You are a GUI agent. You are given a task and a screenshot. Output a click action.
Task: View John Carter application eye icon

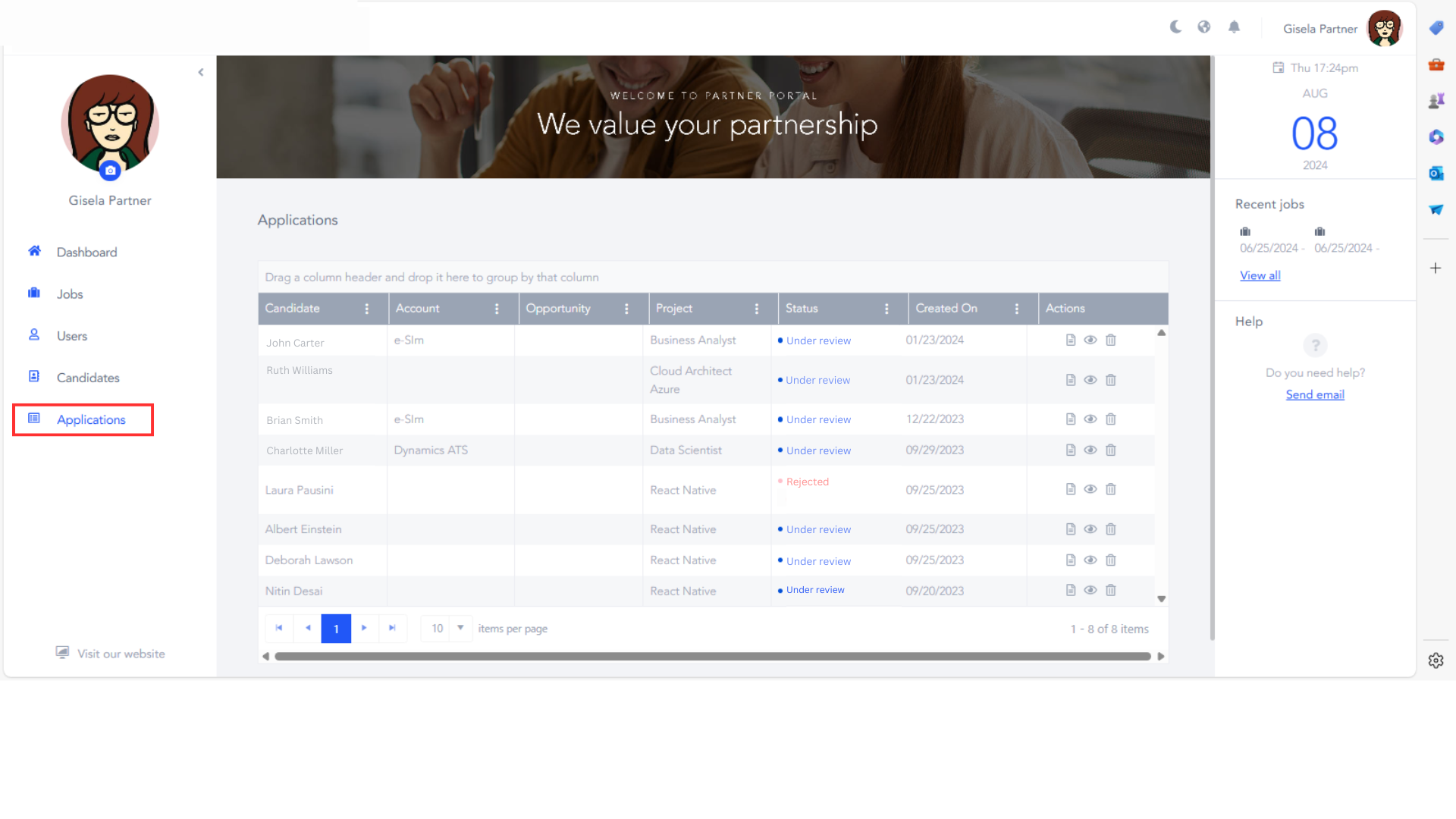(x=1090, y=340)
